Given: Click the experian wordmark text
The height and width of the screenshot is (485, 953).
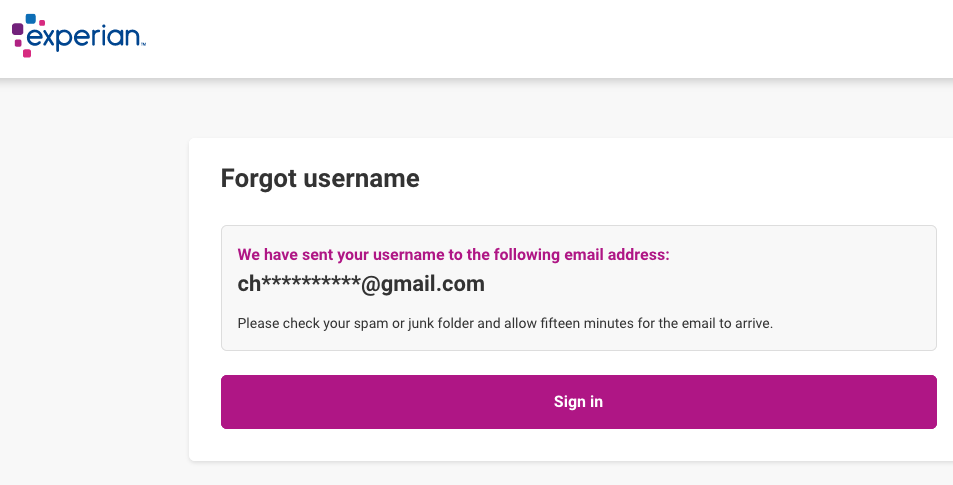Looking at the screenshot, I should 84,37.
